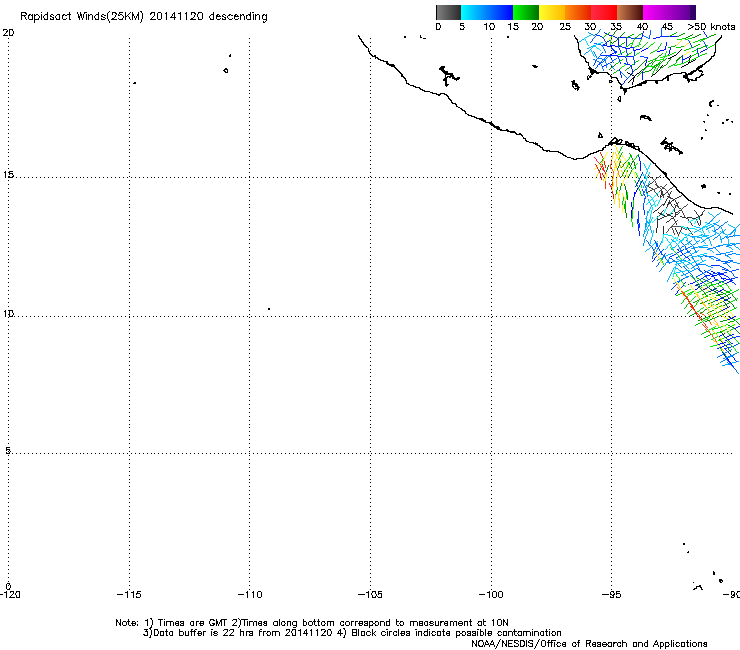Click the brown 35–40 knots legend segment
Image resolution: width=740 pixels, height=650 pixels.
coord(630,12)
